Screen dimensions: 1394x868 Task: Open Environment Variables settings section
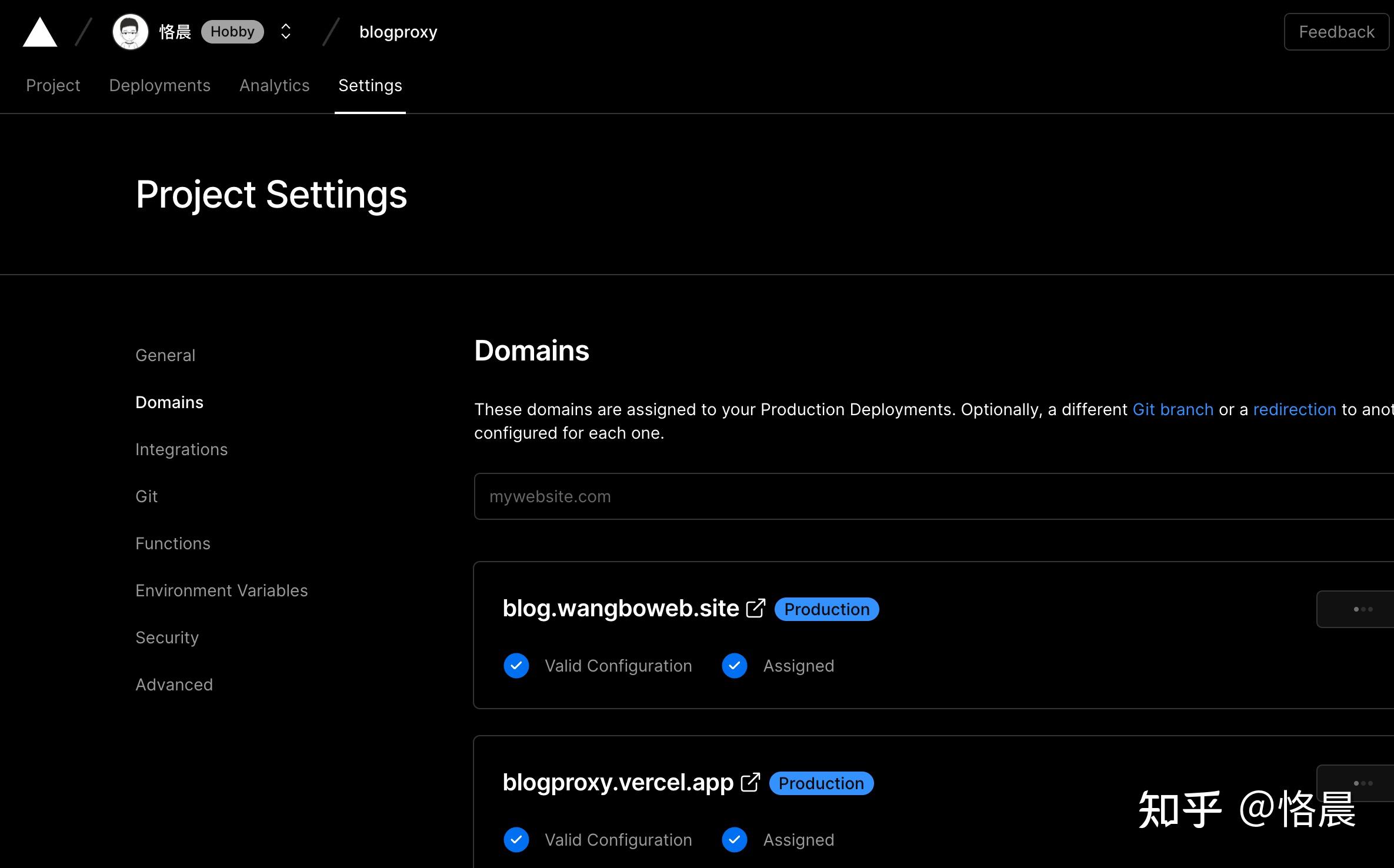[x=221, y=590]
